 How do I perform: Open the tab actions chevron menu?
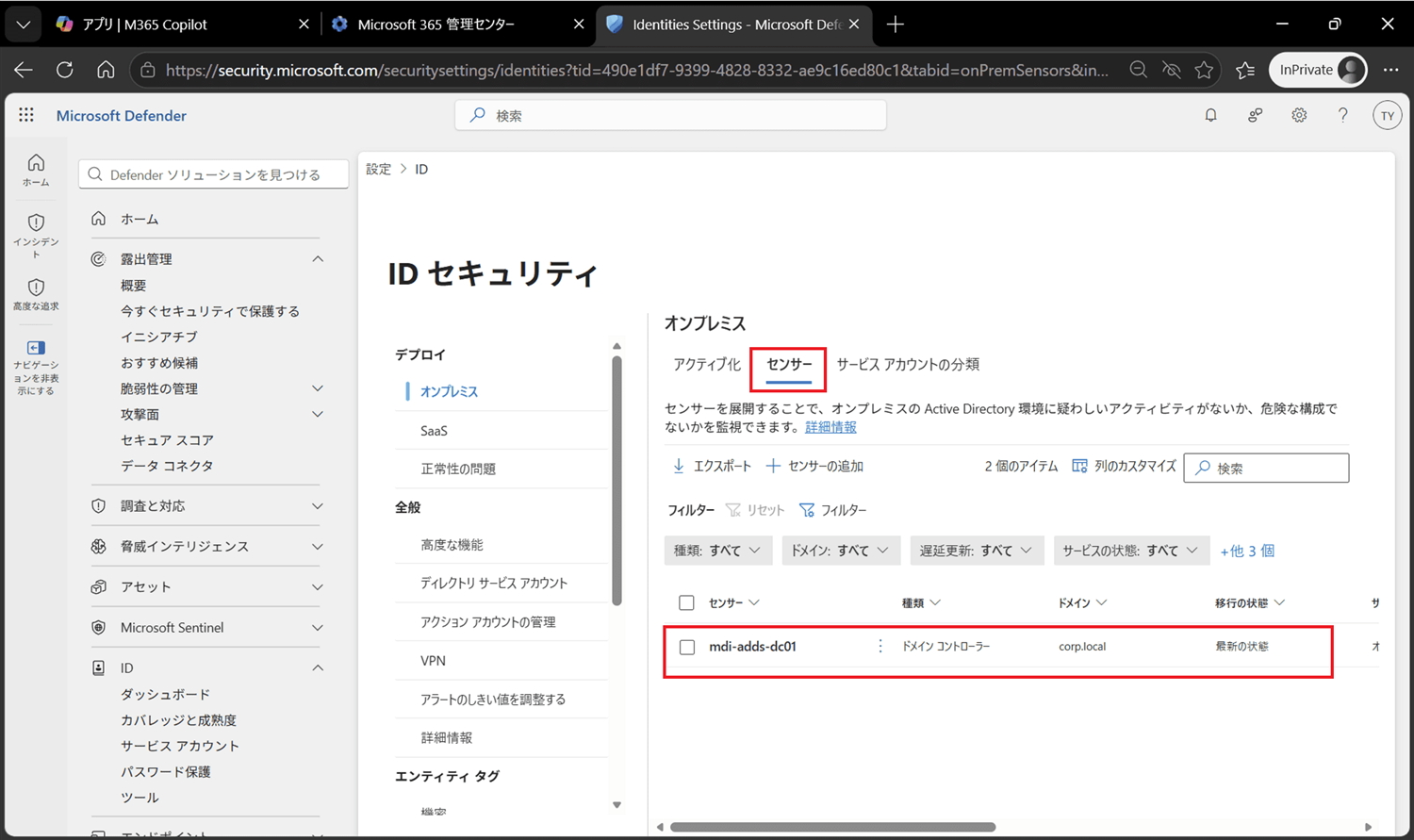click(24, 25)
